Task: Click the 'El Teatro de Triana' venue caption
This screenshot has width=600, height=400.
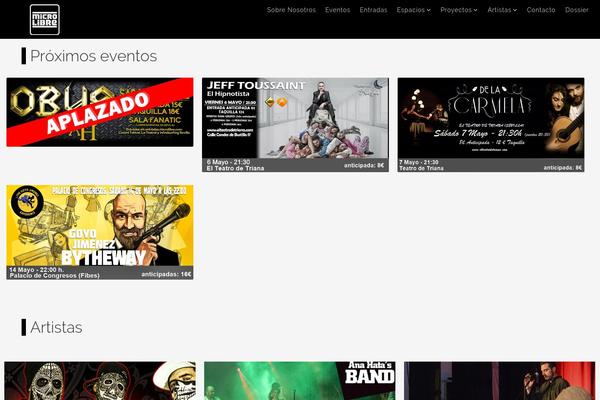Action: click(x=235, y=168)
